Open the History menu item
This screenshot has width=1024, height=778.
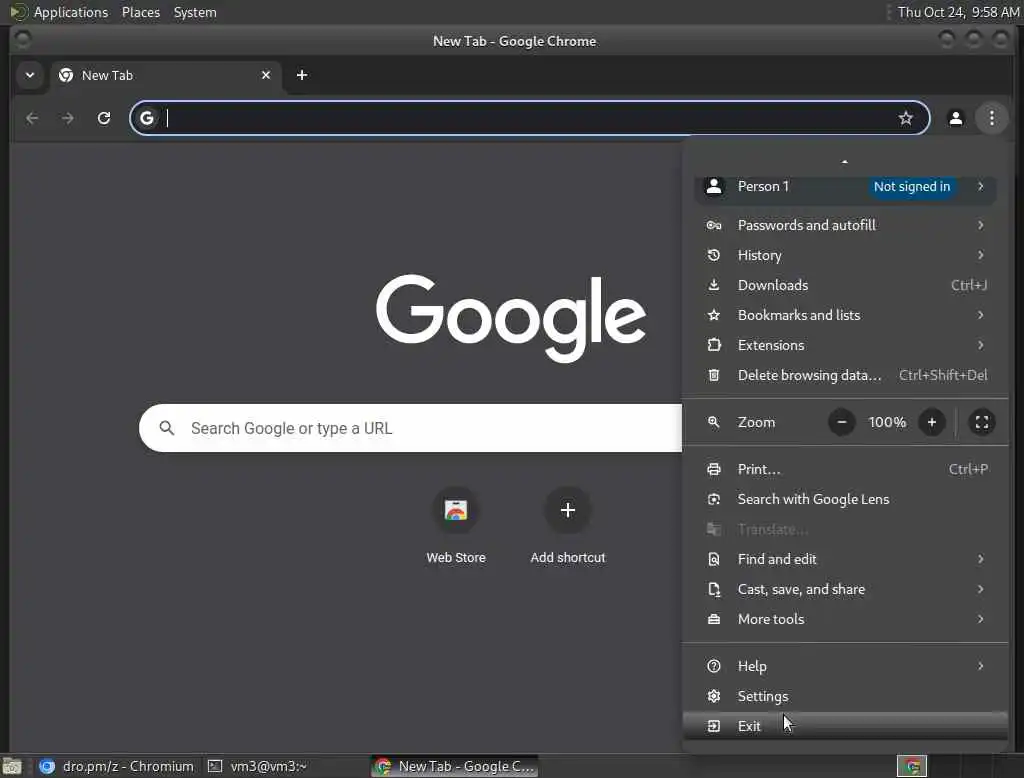point(844,255)
